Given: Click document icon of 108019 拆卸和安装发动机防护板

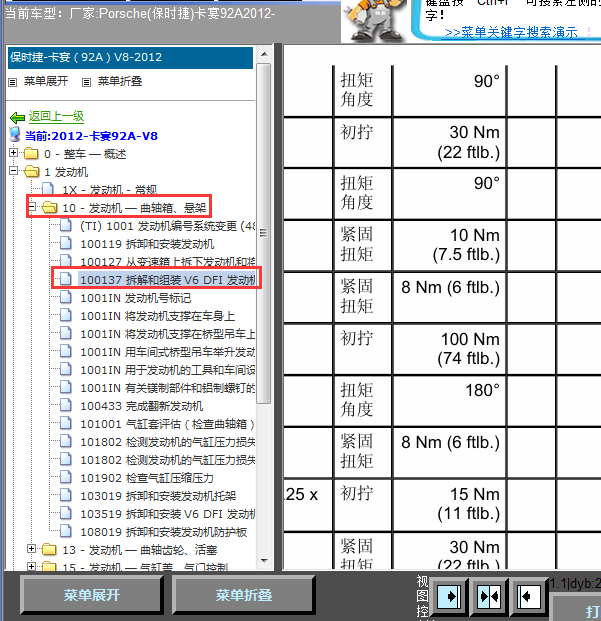Looking at the screenshot, I should 66,531.
